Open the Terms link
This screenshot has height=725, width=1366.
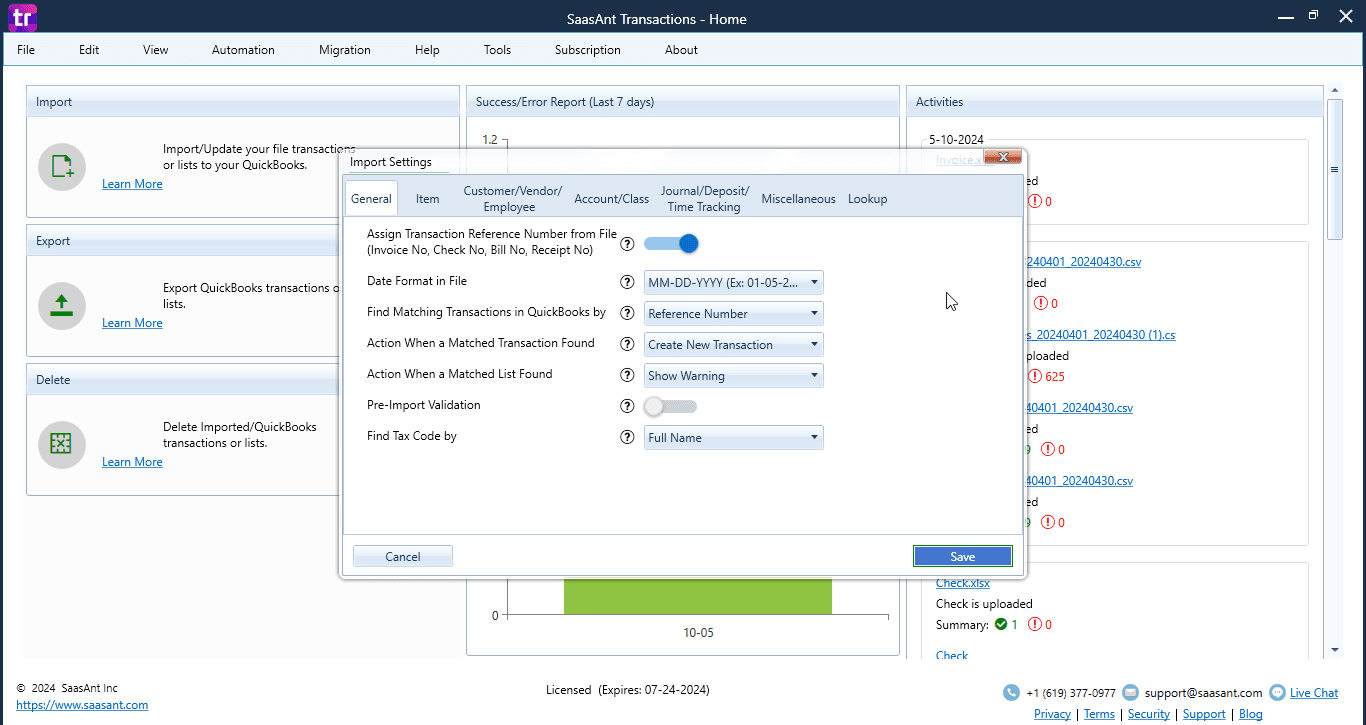tap(1099, 714)
